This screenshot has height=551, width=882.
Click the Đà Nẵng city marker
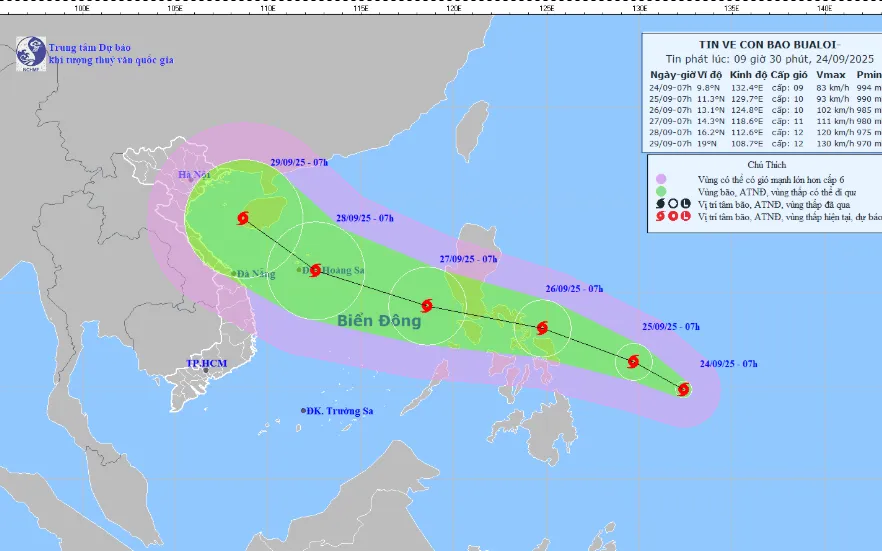pos(233,273)
